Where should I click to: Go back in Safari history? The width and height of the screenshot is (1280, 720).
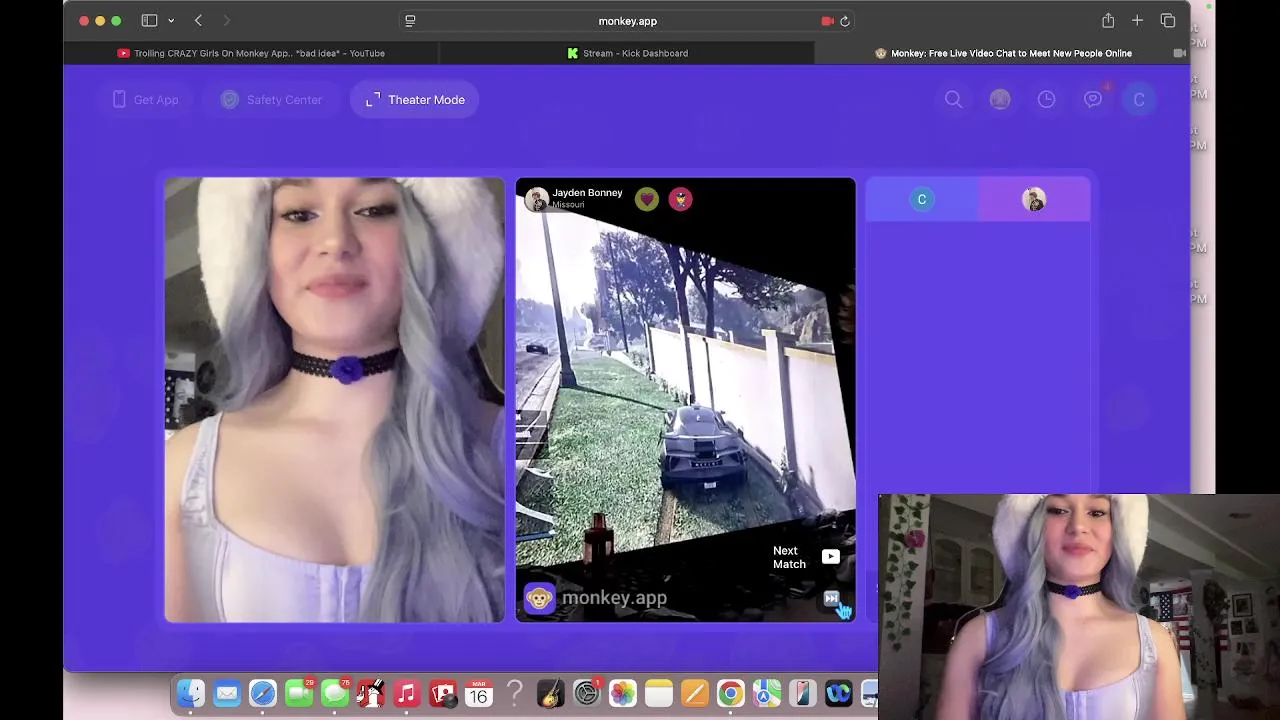(x=198, y=20)
